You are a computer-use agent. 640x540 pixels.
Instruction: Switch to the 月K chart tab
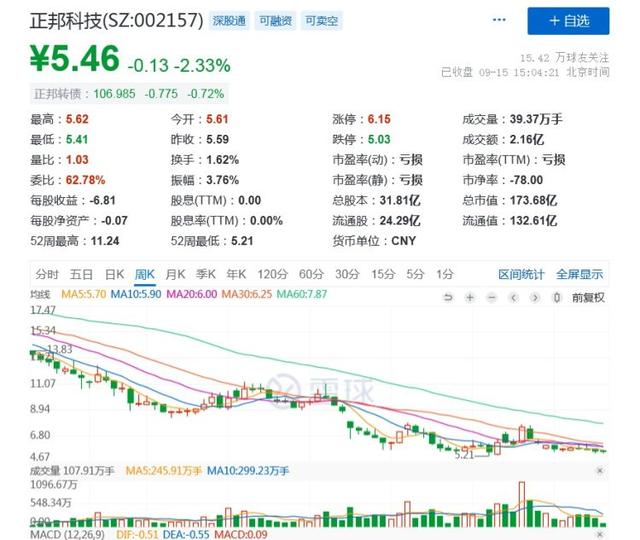coord(175,274)
